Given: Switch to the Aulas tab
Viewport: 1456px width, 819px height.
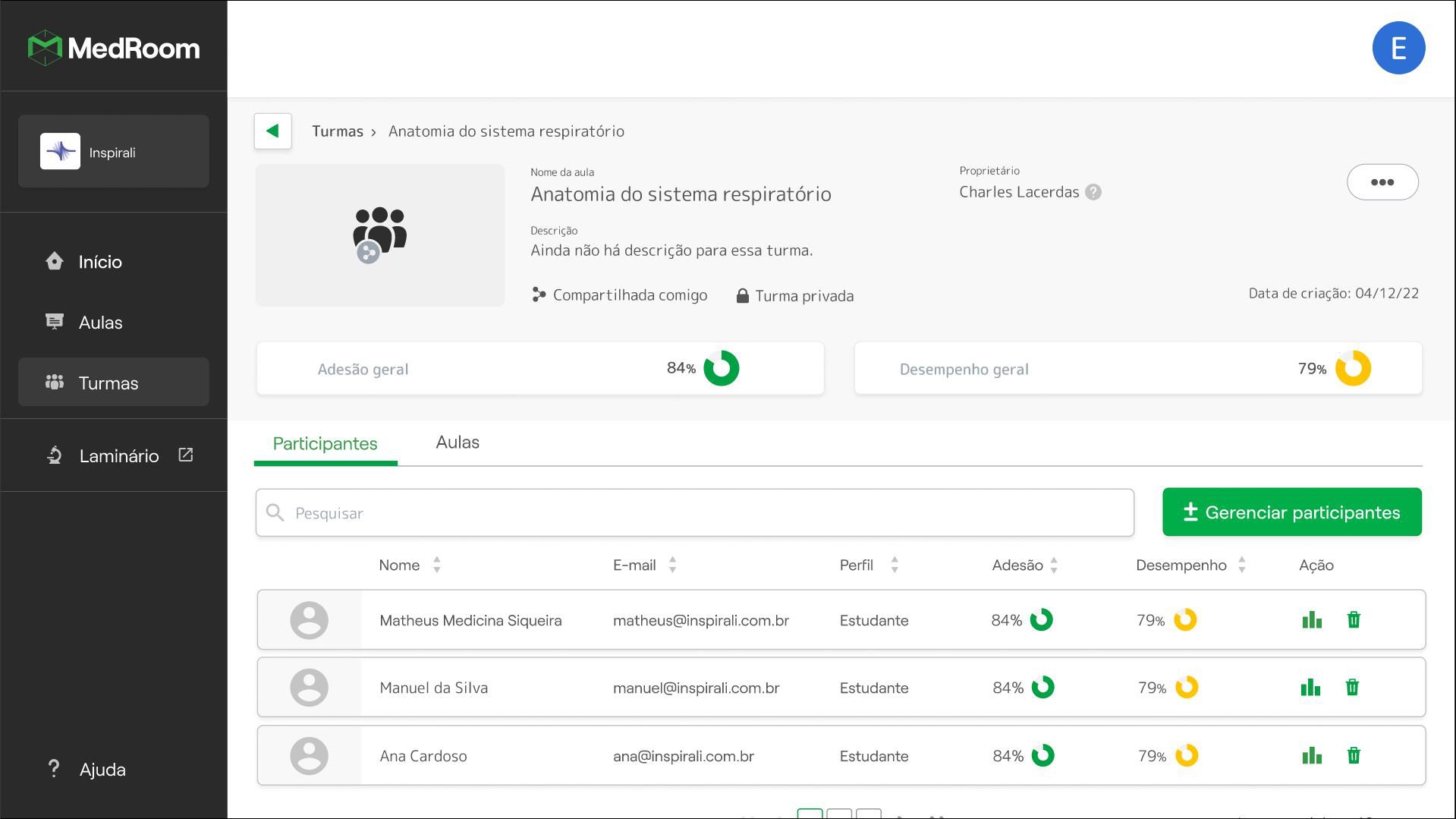Looking at the screenshot, I should 458,443.
